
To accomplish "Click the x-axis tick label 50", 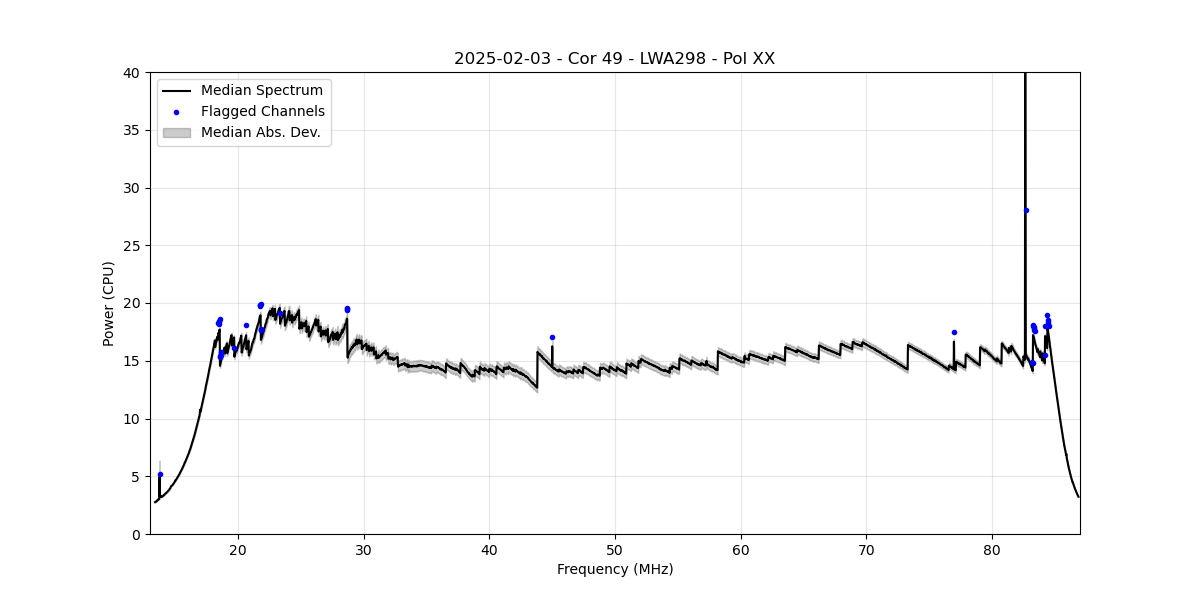I will (x=615, y=550).
